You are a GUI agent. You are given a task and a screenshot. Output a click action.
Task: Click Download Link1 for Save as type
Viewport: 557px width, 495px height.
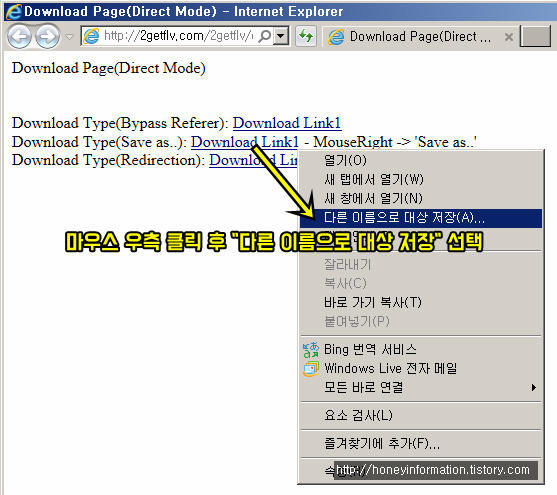(245, 142)
